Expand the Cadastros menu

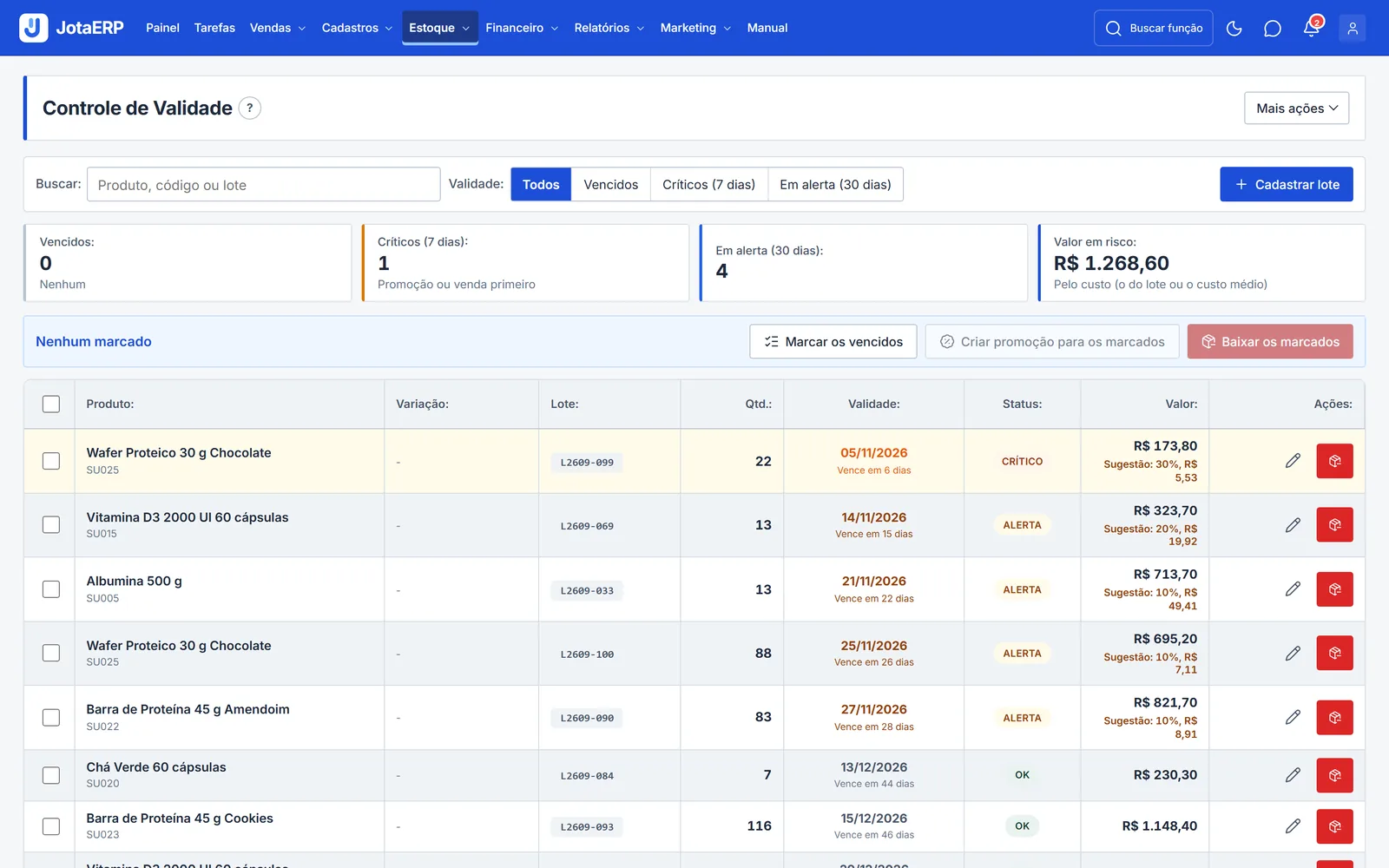pyautogui.click(x=357, y=28)
